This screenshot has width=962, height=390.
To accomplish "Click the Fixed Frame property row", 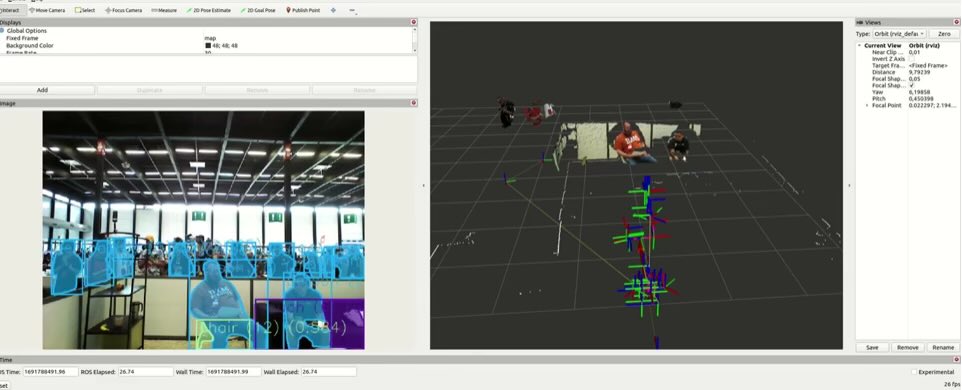I will 206,38.
